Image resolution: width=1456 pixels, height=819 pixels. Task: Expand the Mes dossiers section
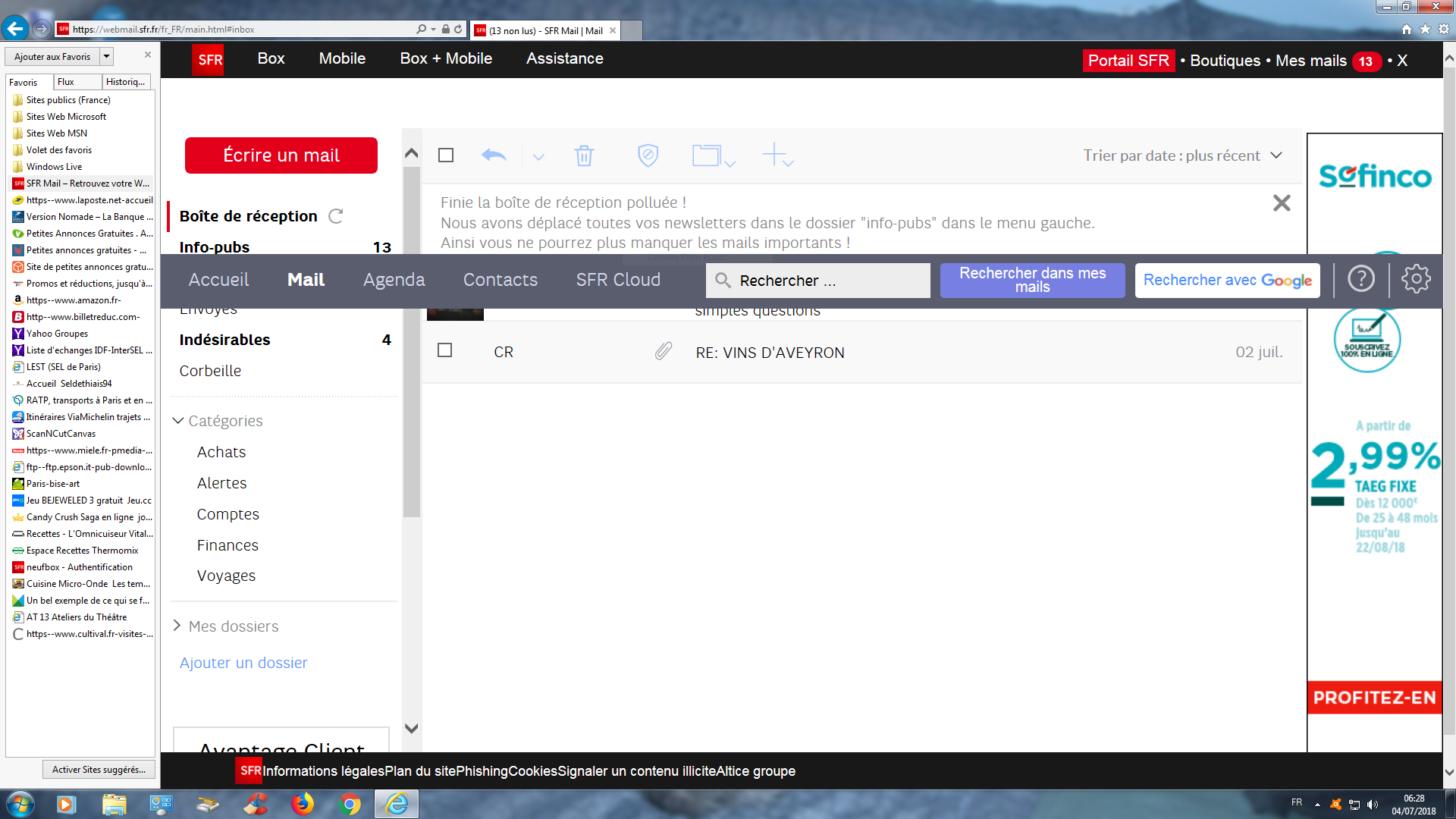(177, 626)
